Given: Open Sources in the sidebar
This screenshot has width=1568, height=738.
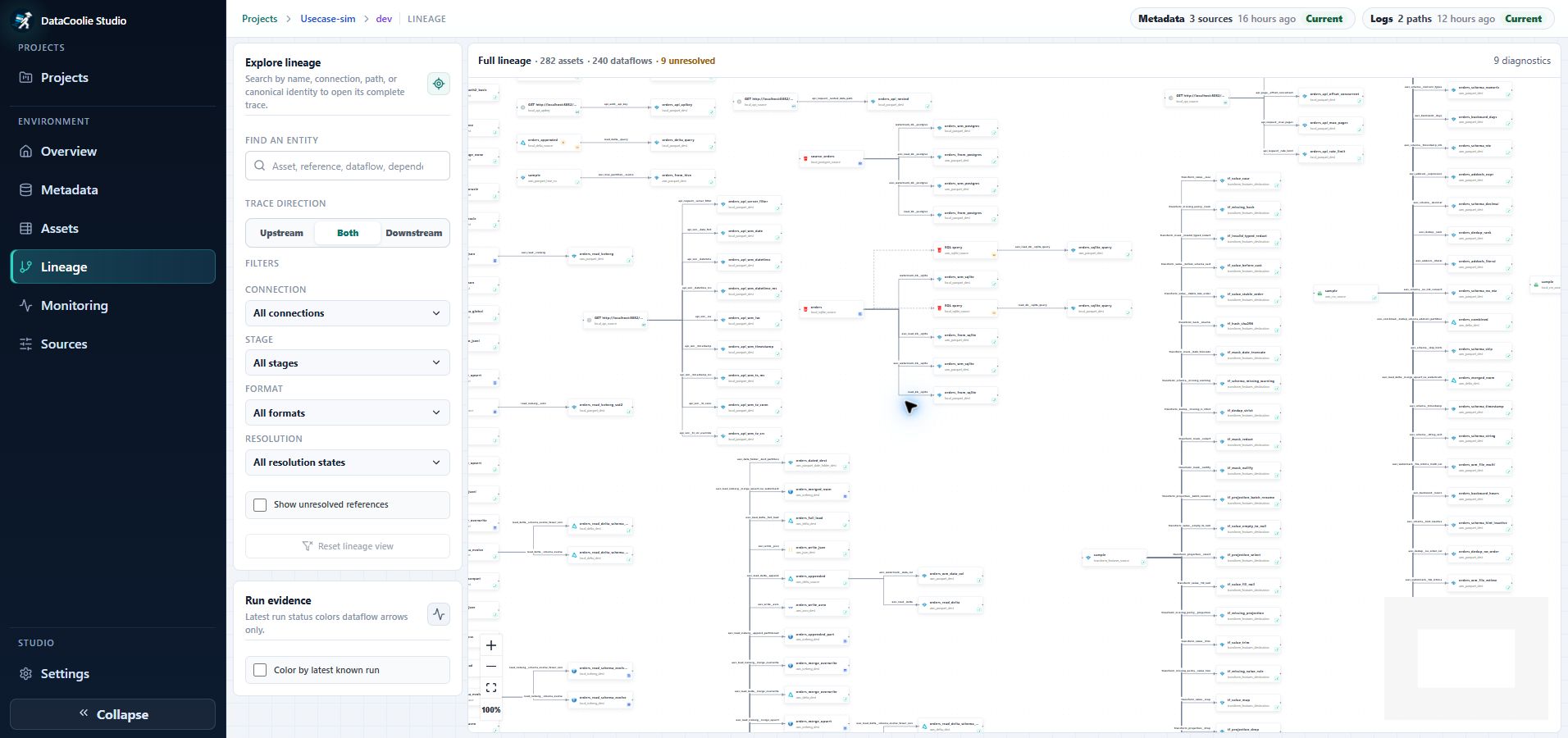Looking at the screenshot, I should [x=113, y=344].
